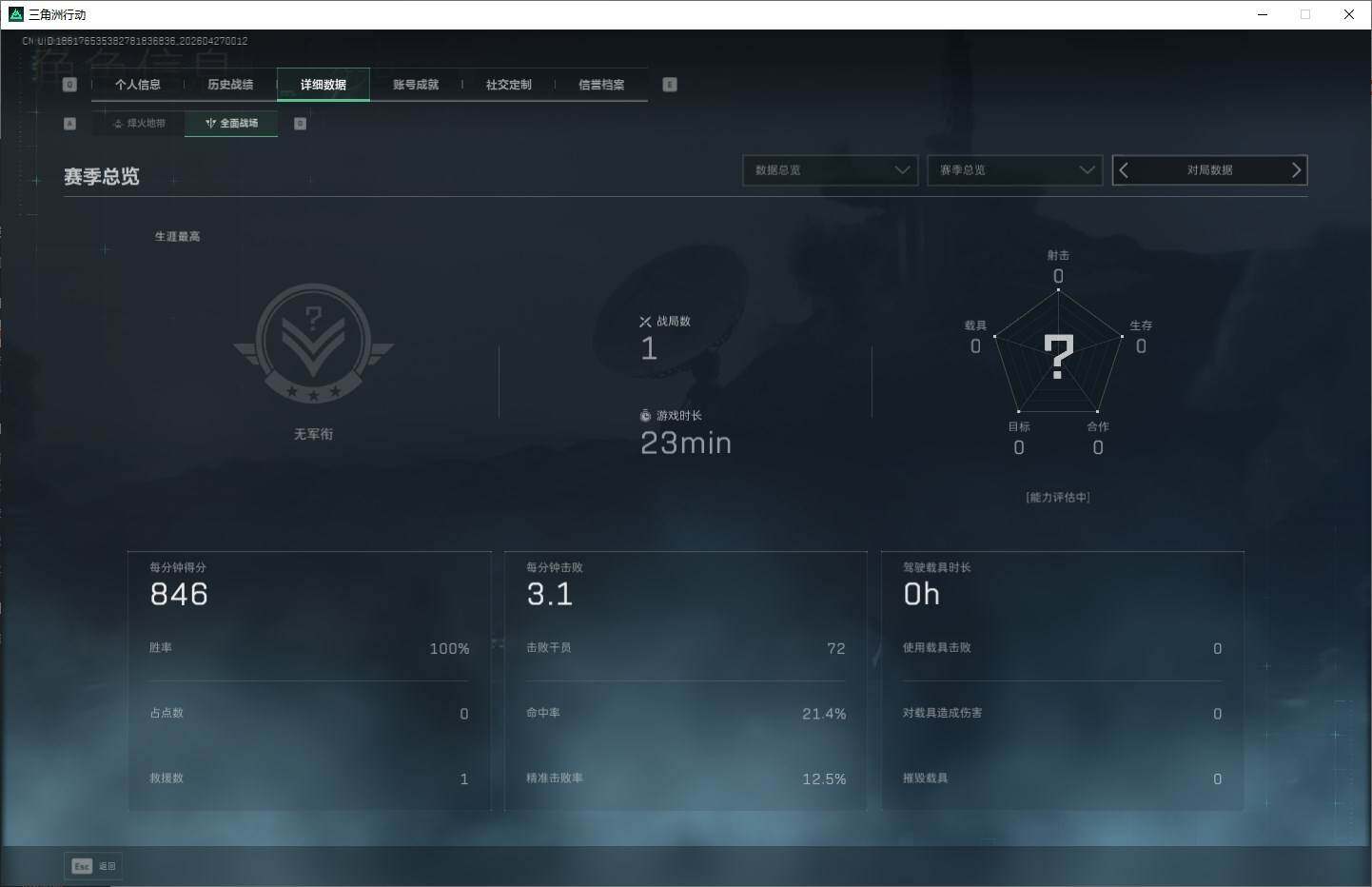Screen dimensions: 1372x887
Task: Click the E key next-tab icon
Action: [x=670, y=85]
